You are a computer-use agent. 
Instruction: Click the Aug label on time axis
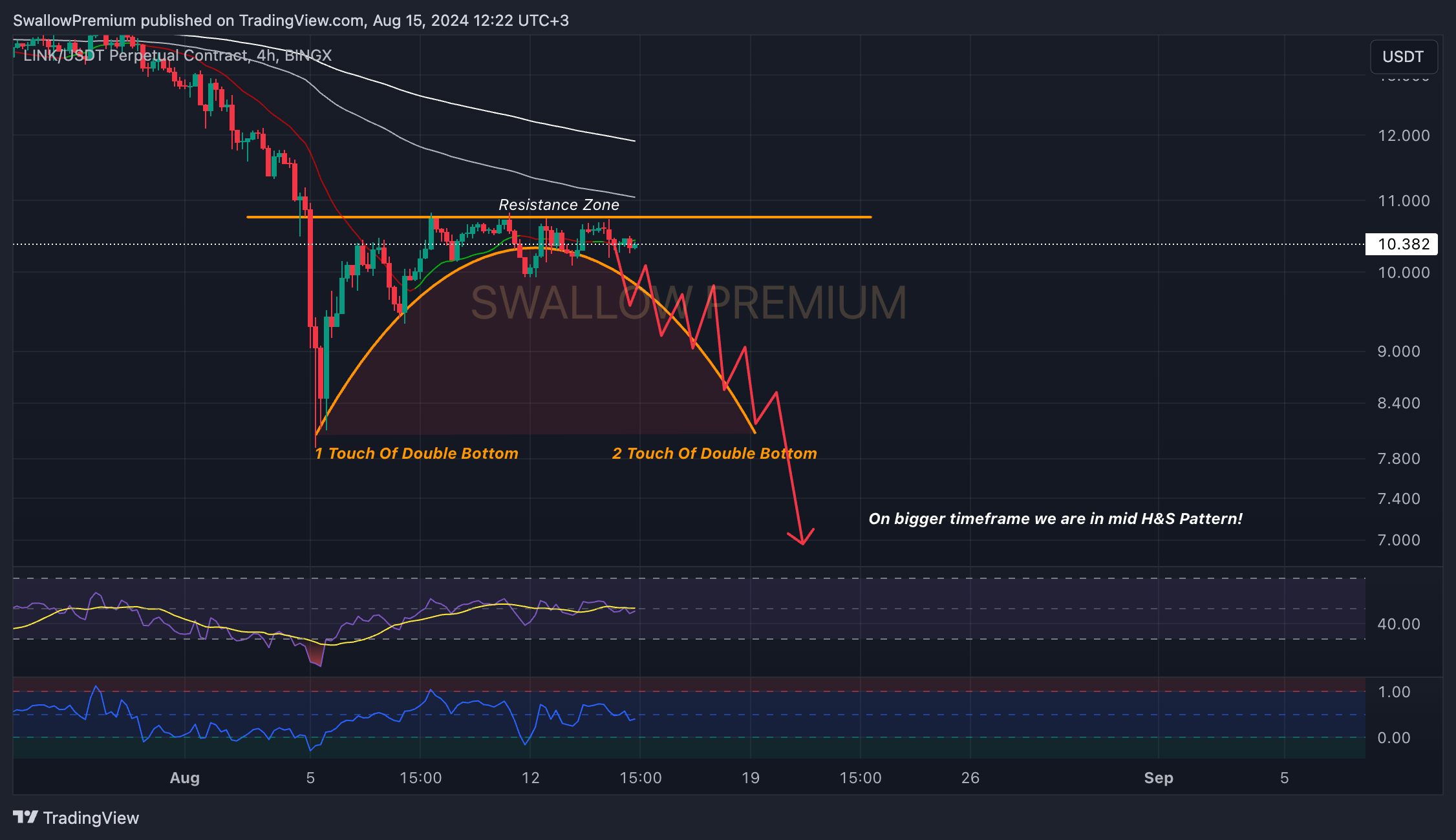[x=185, y=778]
